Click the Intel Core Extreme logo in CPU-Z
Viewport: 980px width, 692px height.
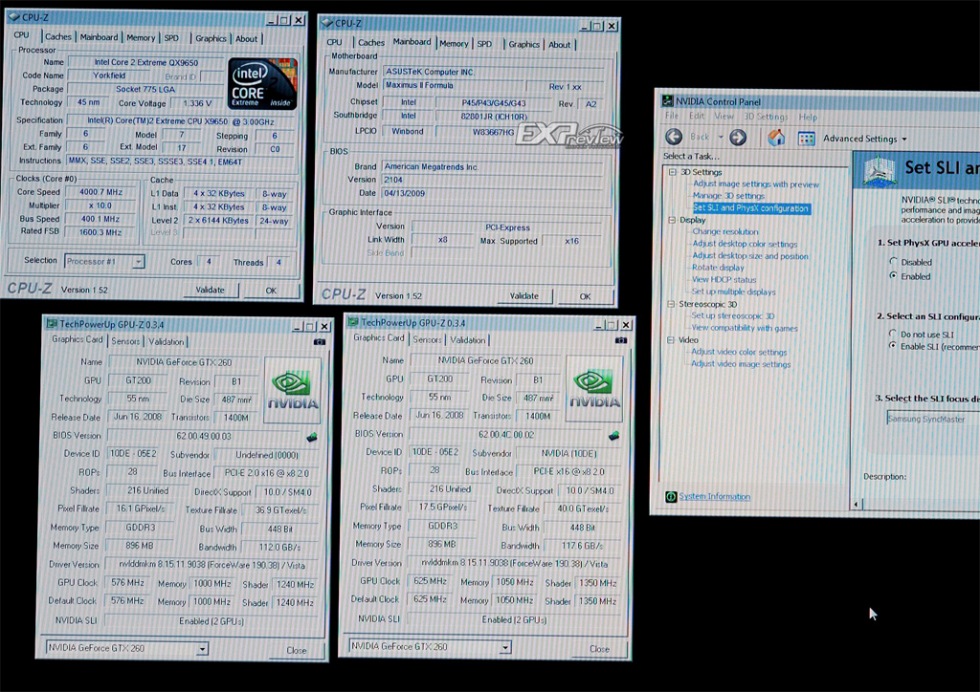click(x=262, y=84)
